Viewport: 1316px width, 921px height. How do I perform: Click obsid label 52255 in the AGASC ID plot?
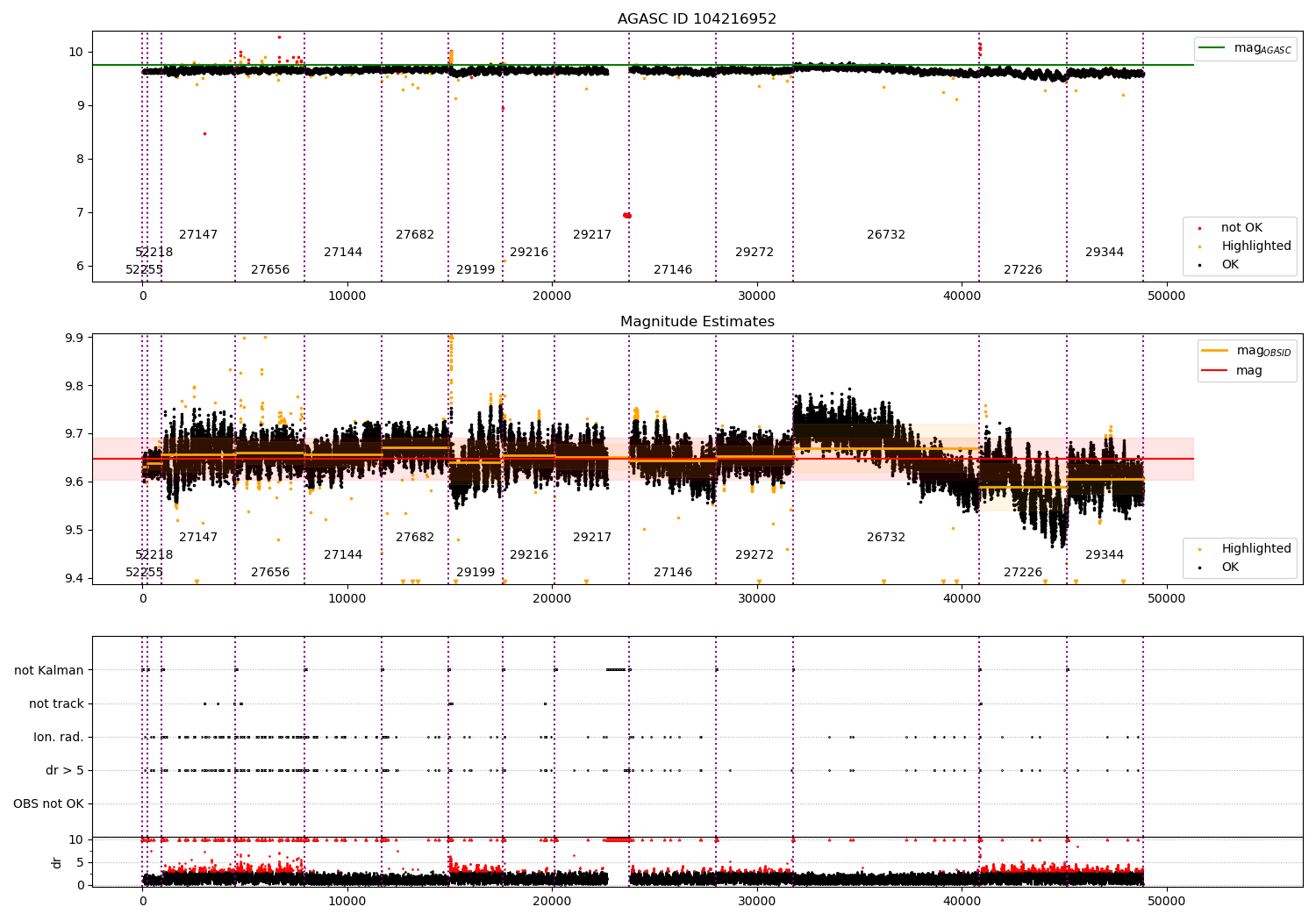(144, 269)
